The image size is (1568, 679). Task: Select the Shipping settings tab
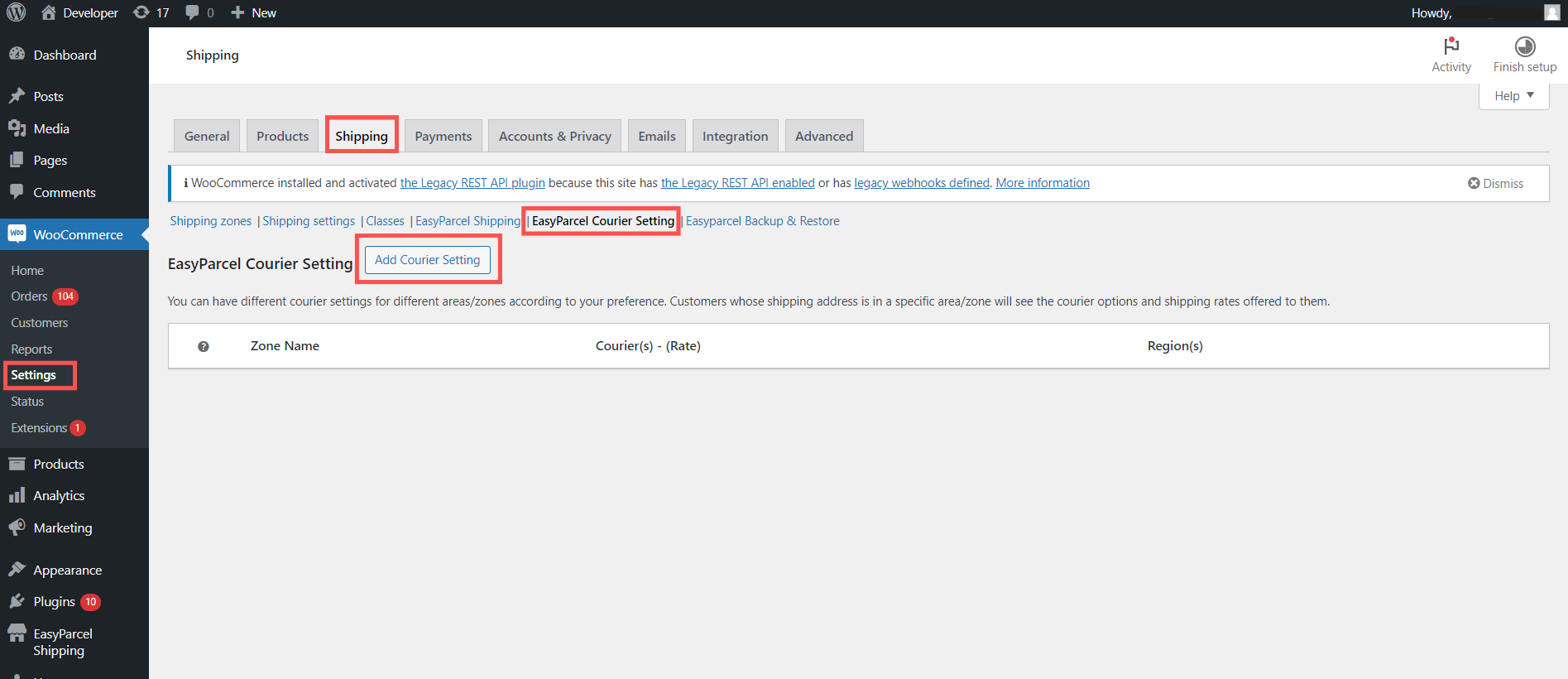362,136
